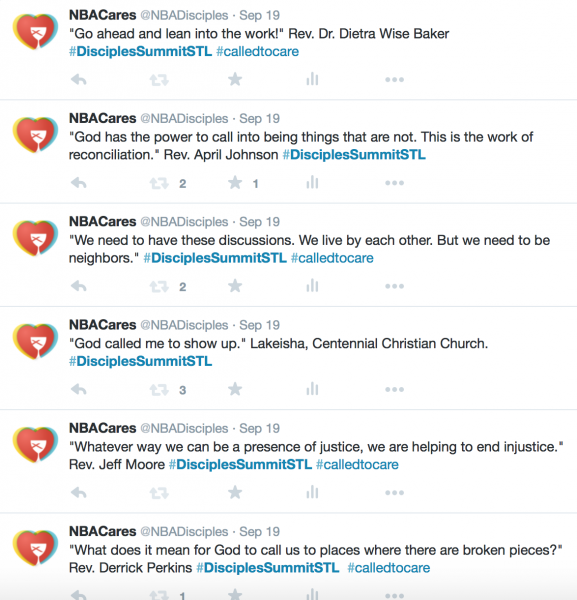Click NBACares name on Derrick Perkins tweet
This screenshot has width=577, height=600.
tap(103, 532)
